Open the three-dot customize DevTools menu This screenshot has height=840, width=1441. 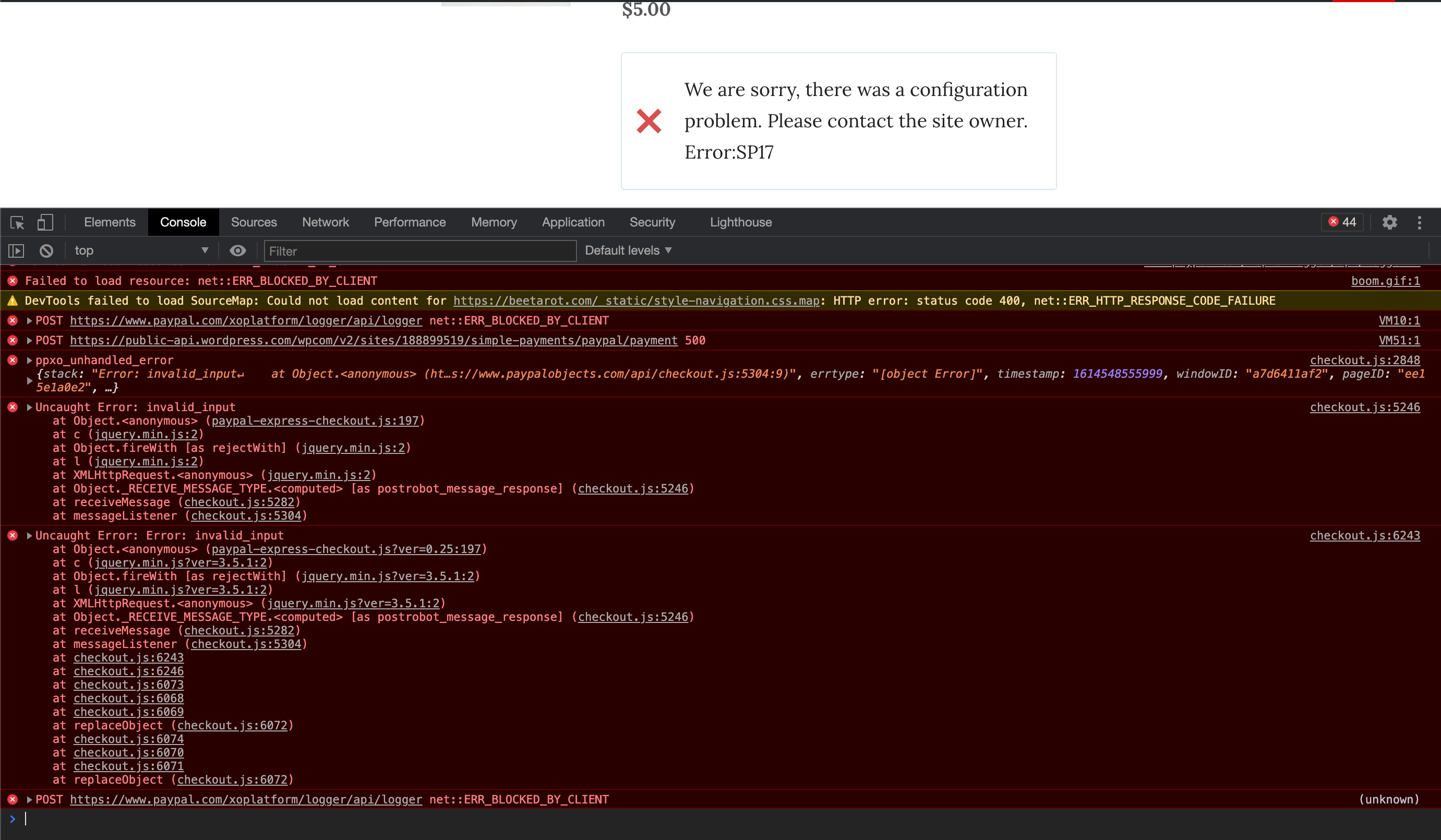[1420, 222]
